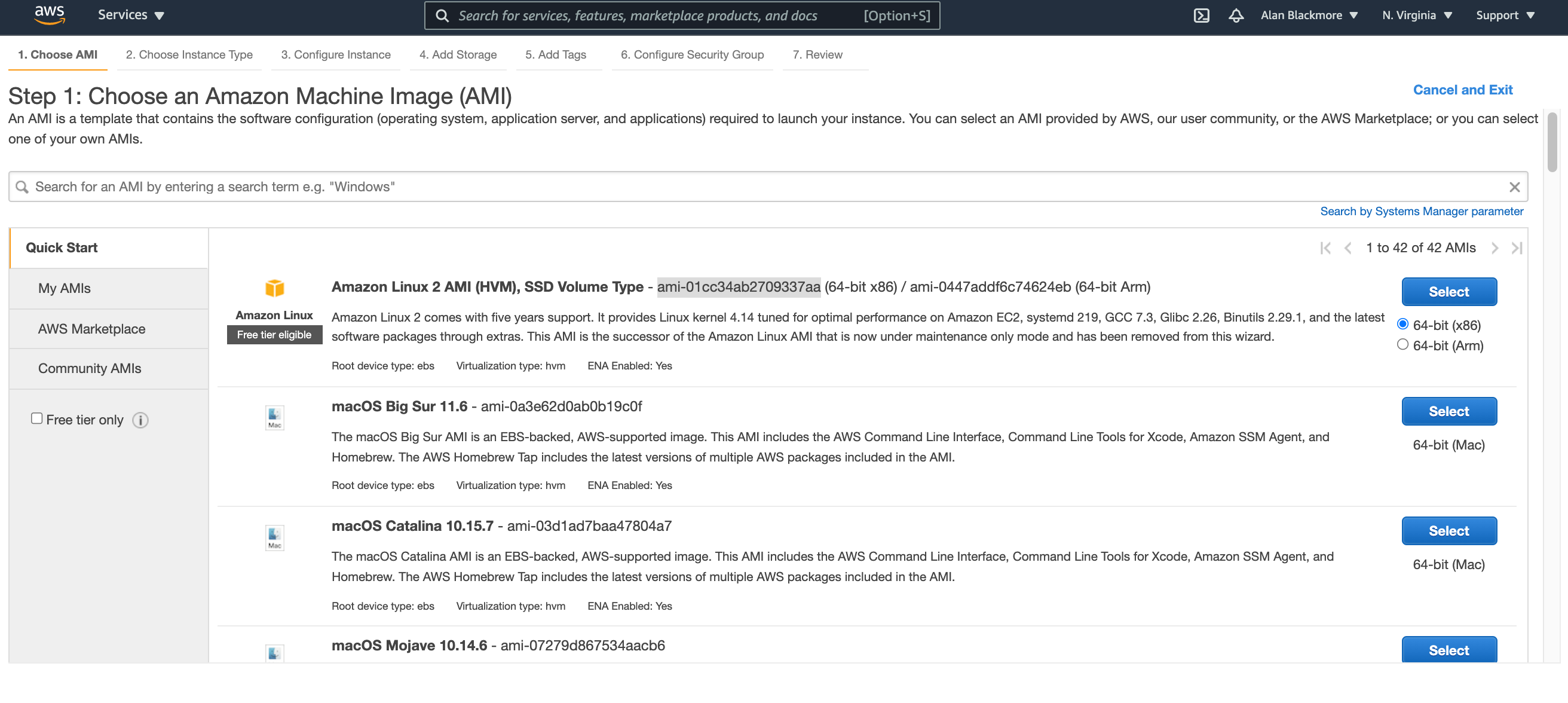Choose the 64-bit (x86) radio option
Image resolution: width=1568 pixels, height=703 pixels.
(x=1402, y=323)
